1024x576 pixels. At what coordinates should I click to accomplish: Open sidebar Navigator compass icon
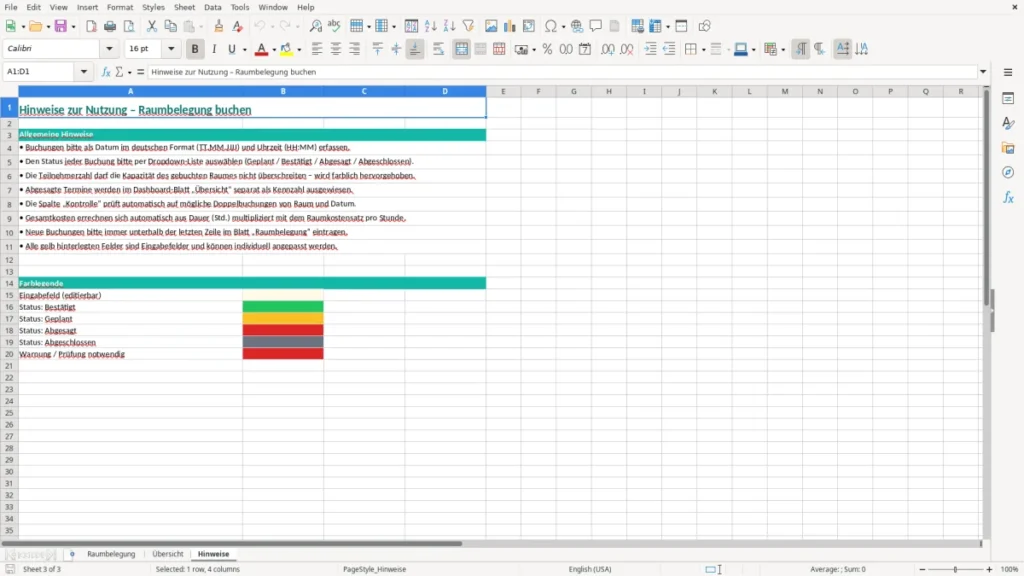click(1008, 172)
